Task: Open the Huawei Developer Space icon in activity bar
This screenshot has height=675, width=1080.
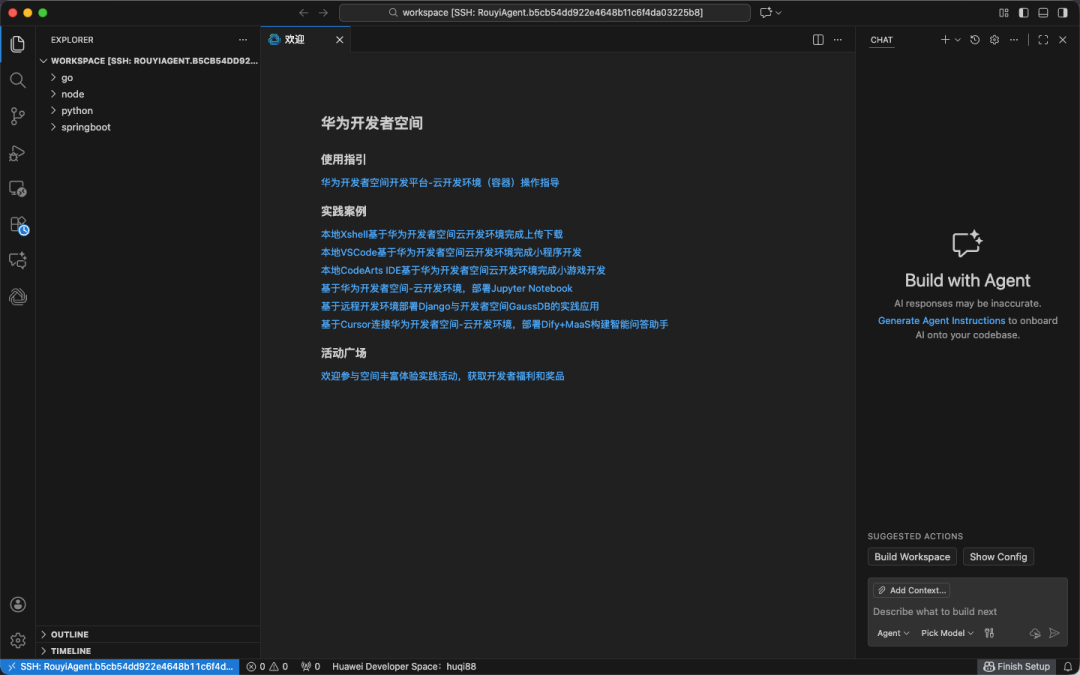Action: (18, 297)
